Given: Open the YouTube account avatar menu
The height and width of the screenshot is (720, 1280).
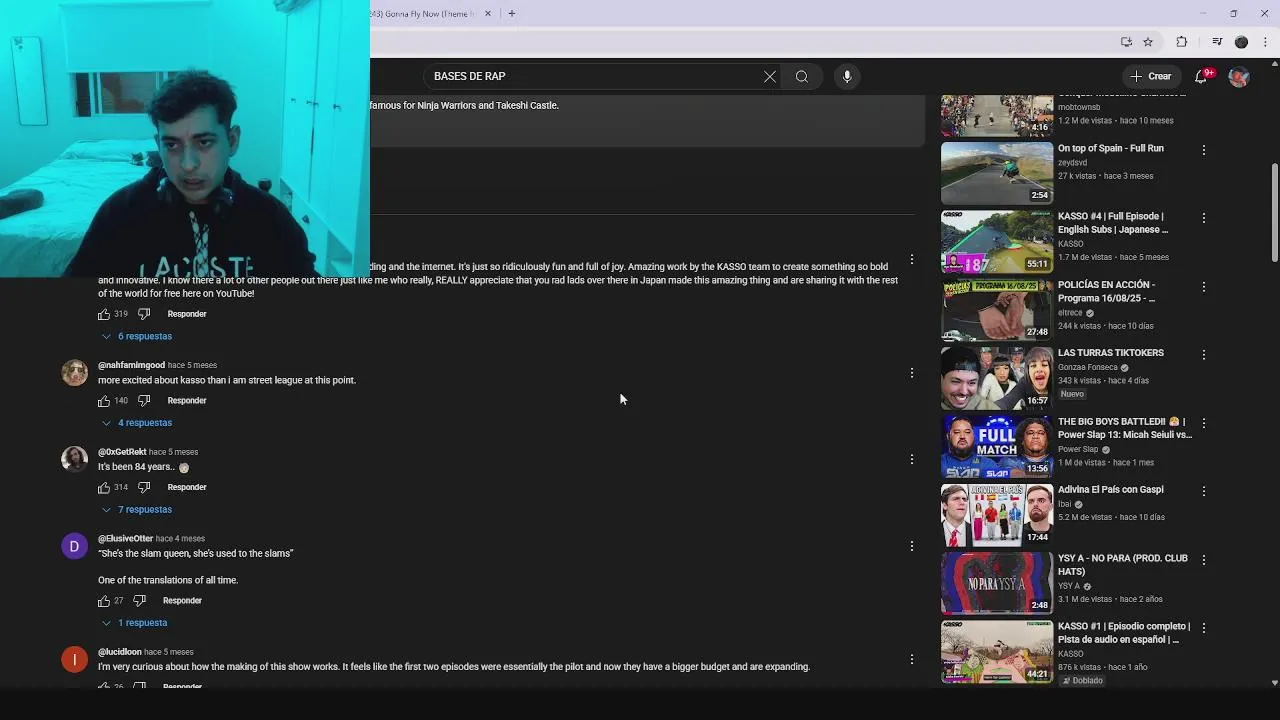Looking at the screenshot, I should 1239,76.
